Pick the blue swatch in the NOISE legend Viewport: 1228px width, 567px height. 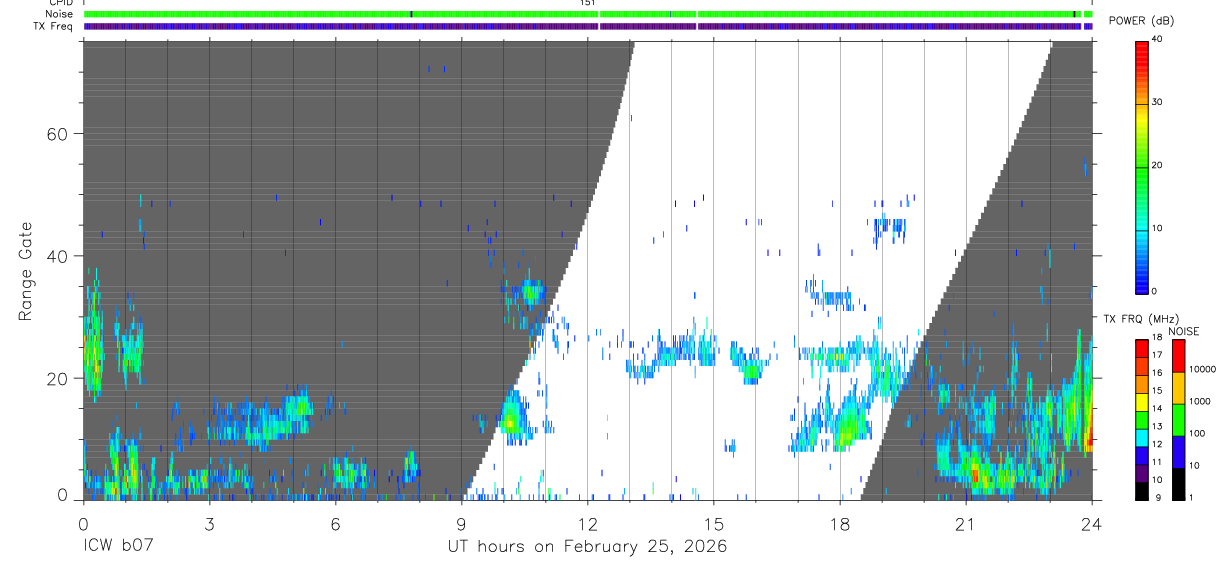pyautogui.click(x=1178, y=451)
